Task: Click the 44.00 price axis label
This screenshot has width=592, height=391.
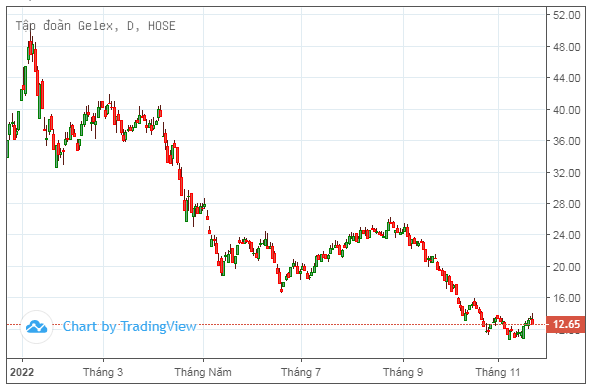Action: [x=566, y=79]
